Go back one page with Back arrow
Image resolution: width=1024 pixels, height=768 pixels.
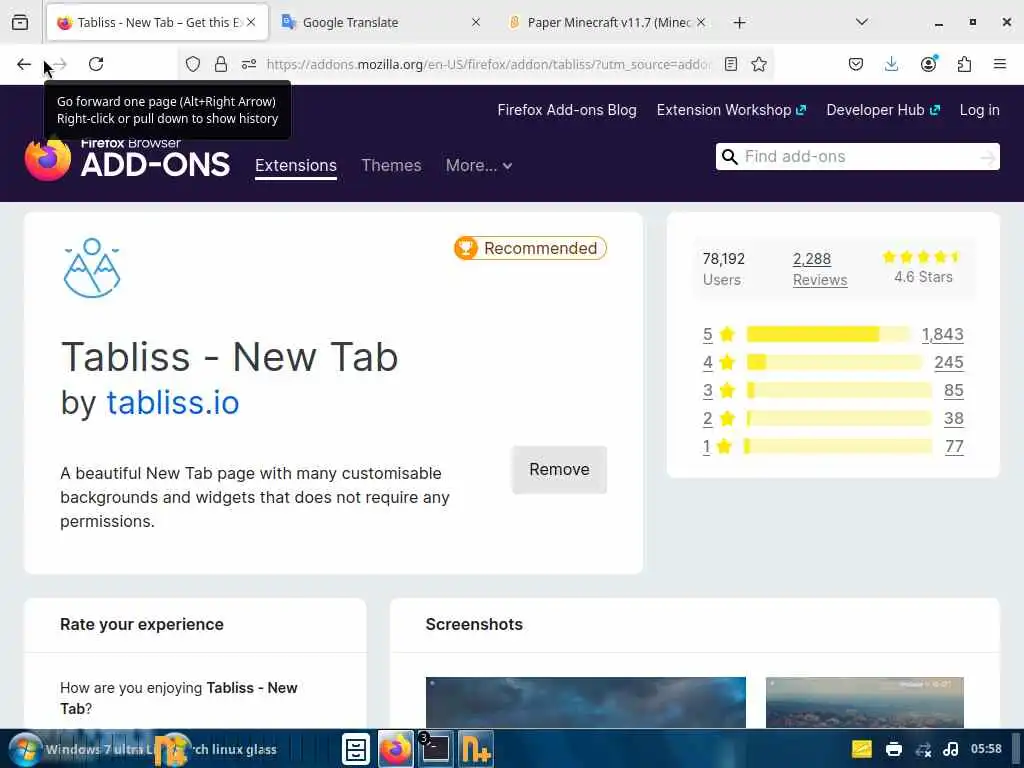pos(24,64)
